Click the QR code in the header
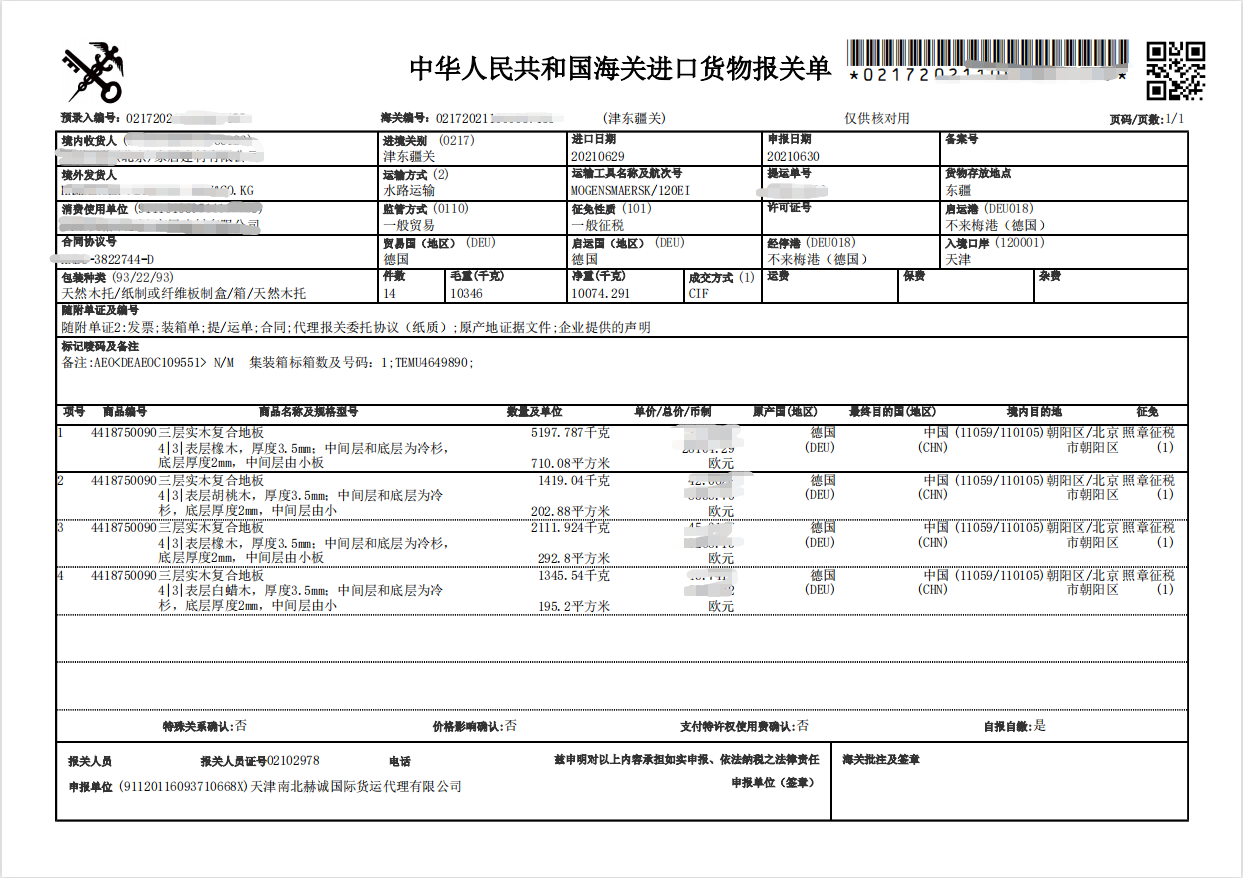1243x878 pixels. pos(1174,71)
